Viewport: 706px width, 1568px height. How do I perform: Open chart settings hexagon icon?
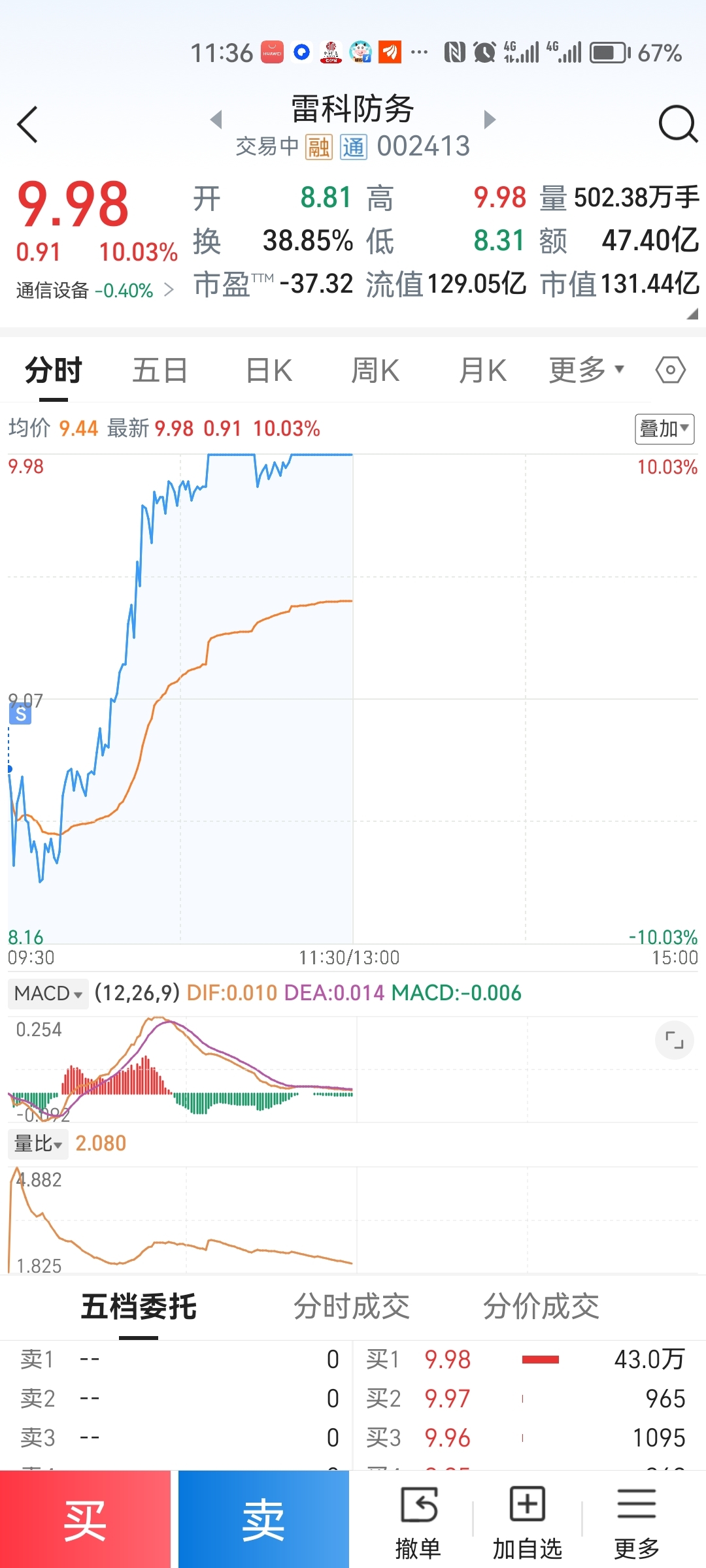pyautogui.click(x=670, y=370)
